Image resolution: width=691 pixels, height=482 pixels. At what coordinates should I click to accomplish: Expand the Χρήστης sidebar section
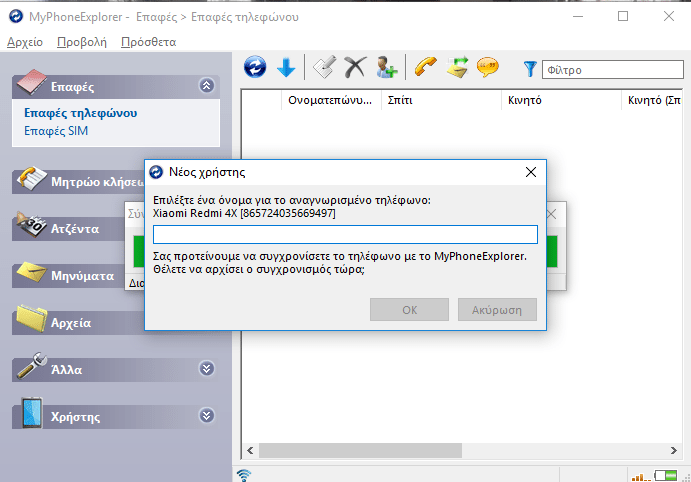pos(207,415)
